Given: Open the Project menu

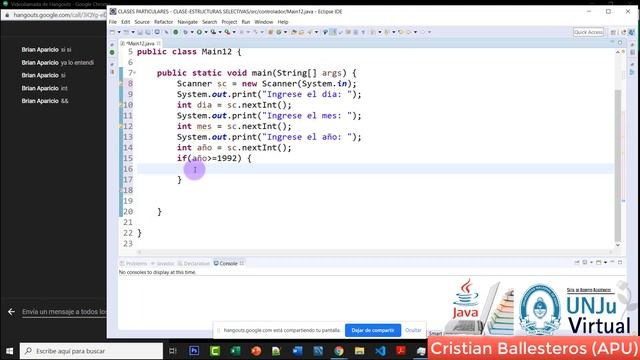Looking at the screenshot, I should pyautogui.click(x=229, y=22).
